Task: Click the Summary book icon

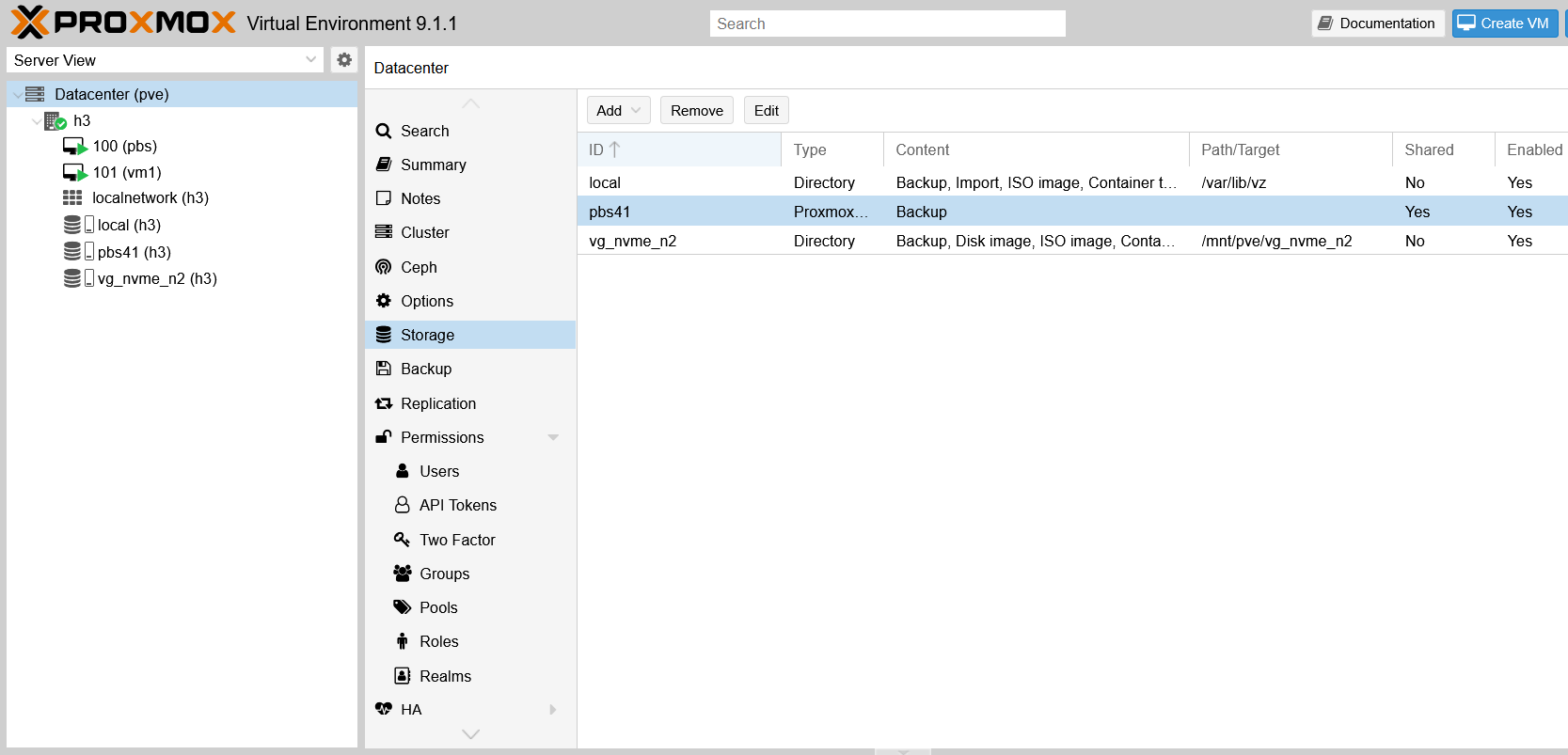Action: coord(384,165)
